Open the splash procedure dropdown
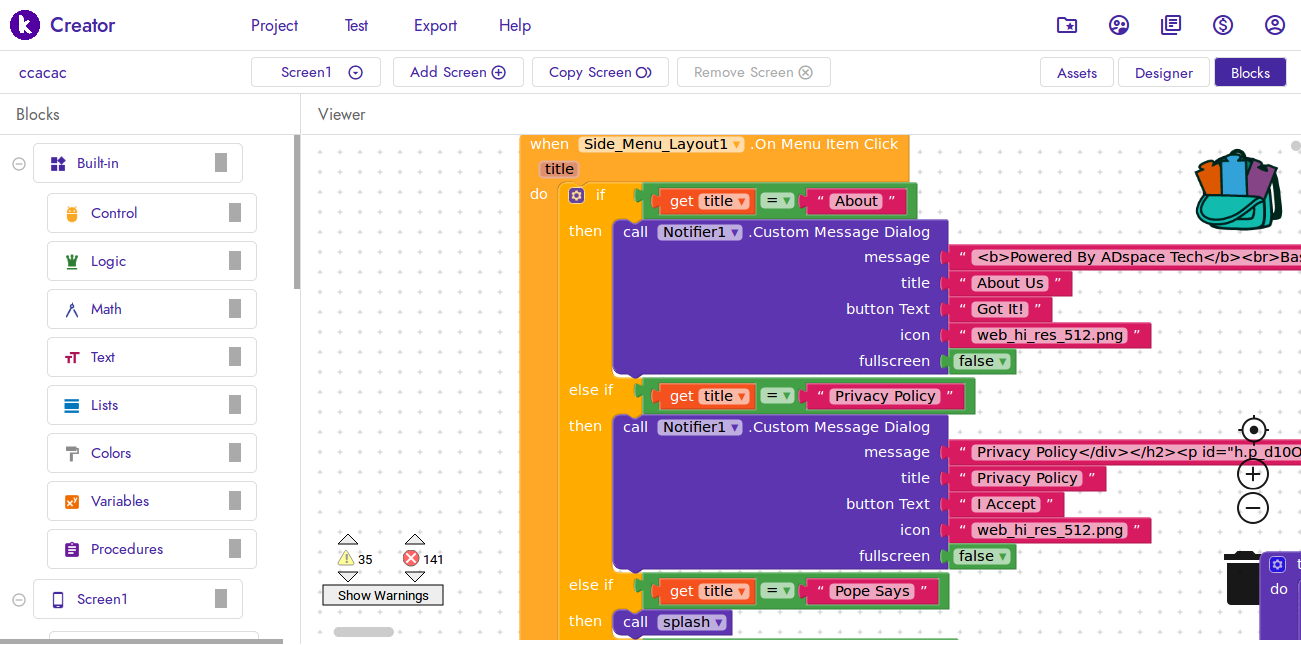This screenshot has width=1301, height=645. coord(692,622)
